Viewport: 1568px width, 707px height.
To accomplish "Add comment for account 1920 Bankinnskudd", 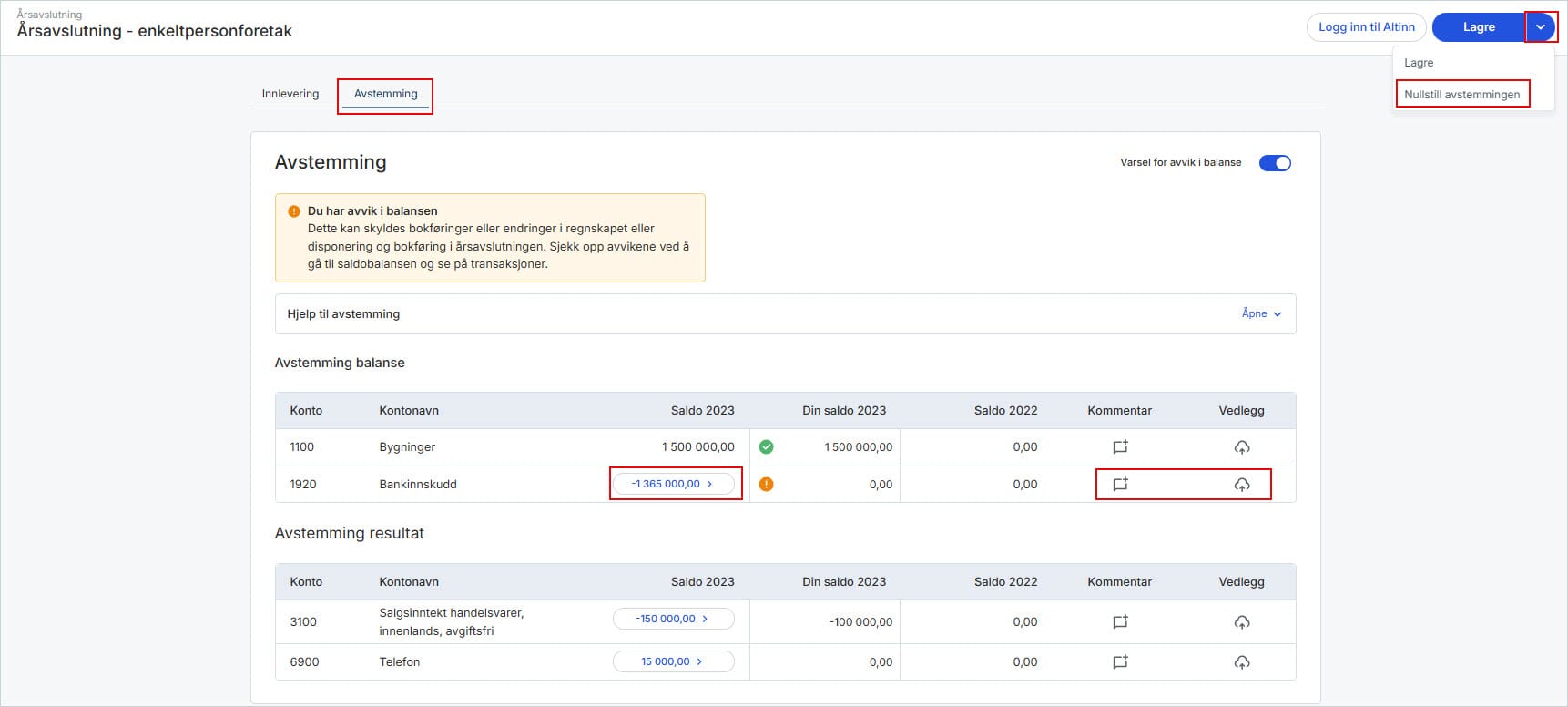I will tap(1120, 485).
